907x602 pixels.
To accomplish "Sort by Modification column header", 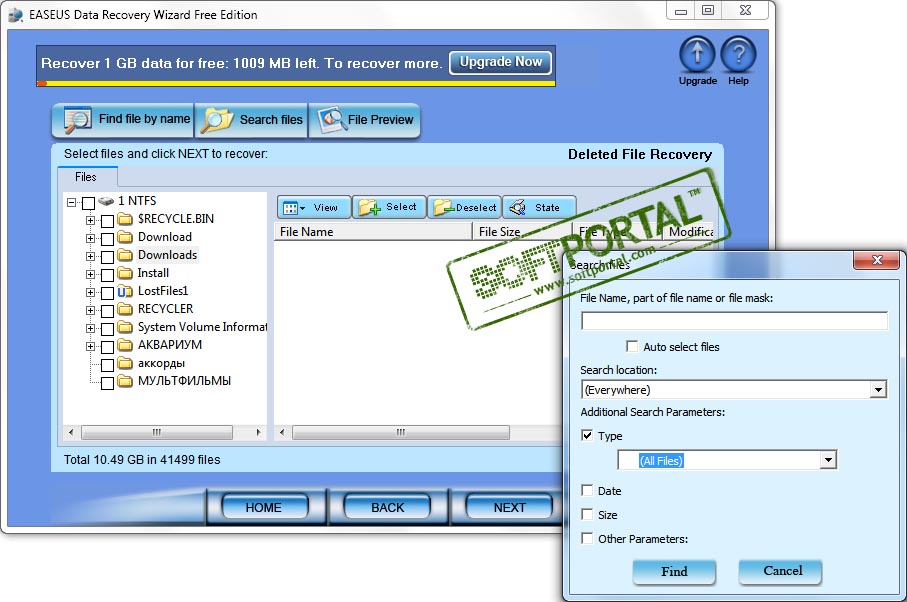I will [x=689, y=231].
